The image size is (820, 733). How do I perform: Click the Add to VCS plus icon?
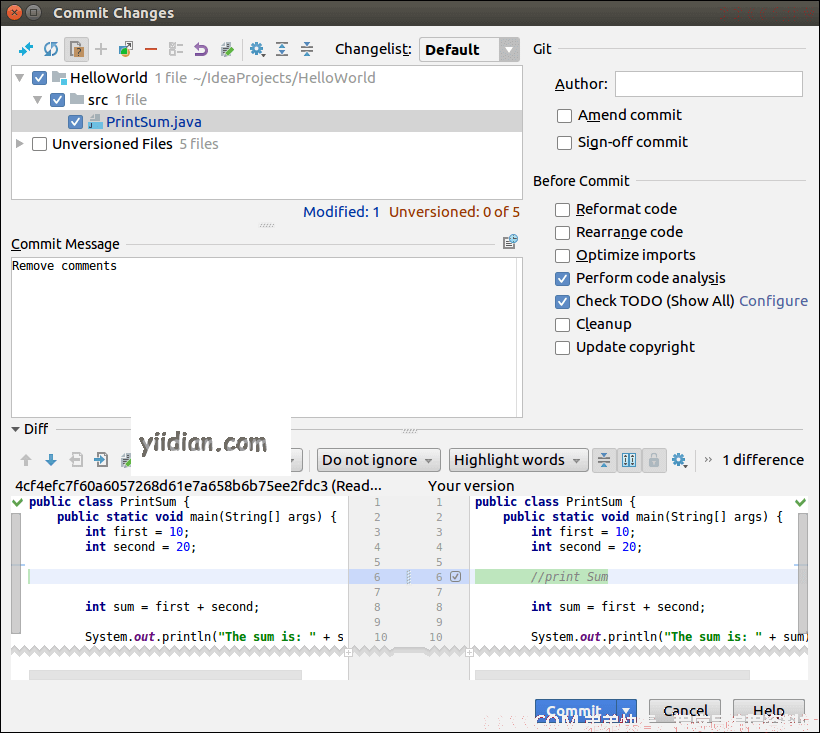(101, 50)
